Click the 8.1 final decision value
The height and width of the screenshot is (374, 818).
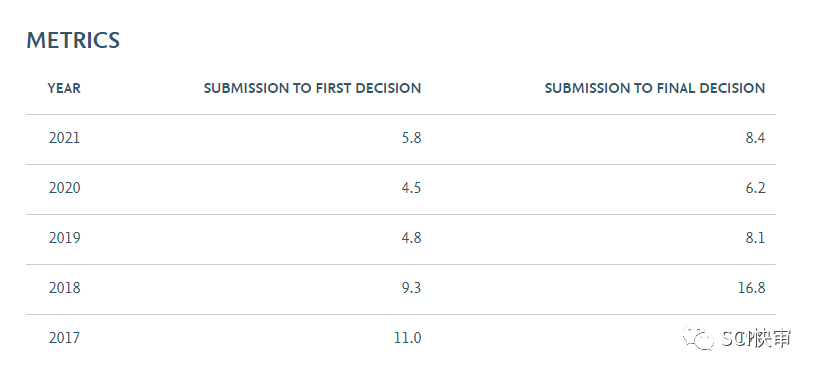[755, 238]
